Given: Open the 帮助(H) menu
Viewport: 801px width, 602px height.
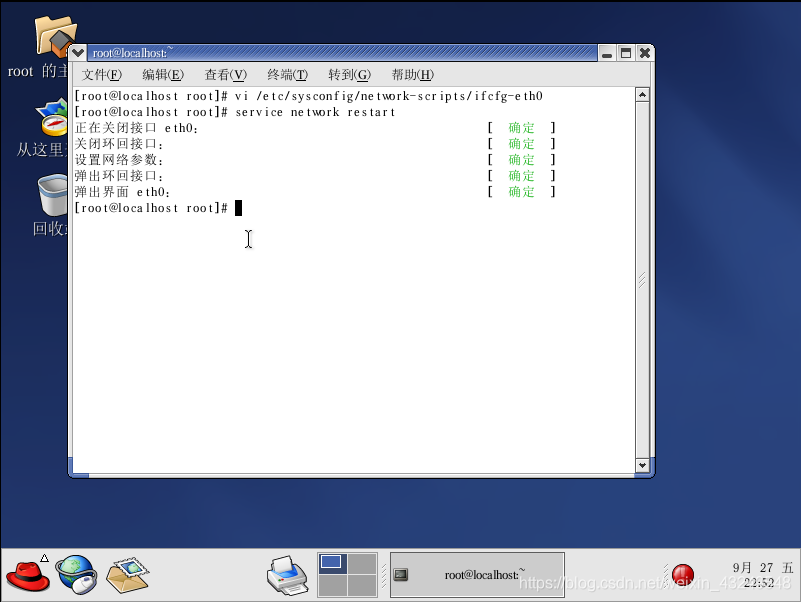Looking at the screenshot, I should pos(412,75).
